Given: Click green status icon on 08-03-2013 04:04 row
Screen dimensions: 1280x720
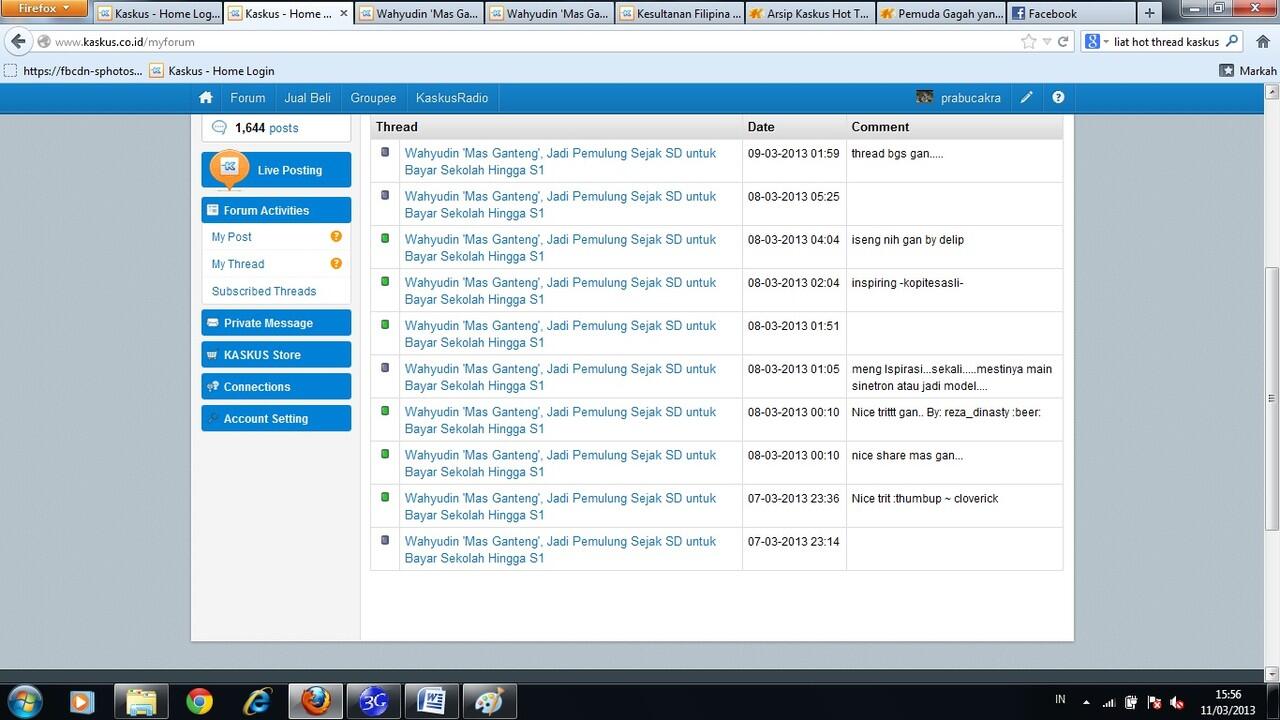Looking at the screenshot, I should click(x=385, y=239).
